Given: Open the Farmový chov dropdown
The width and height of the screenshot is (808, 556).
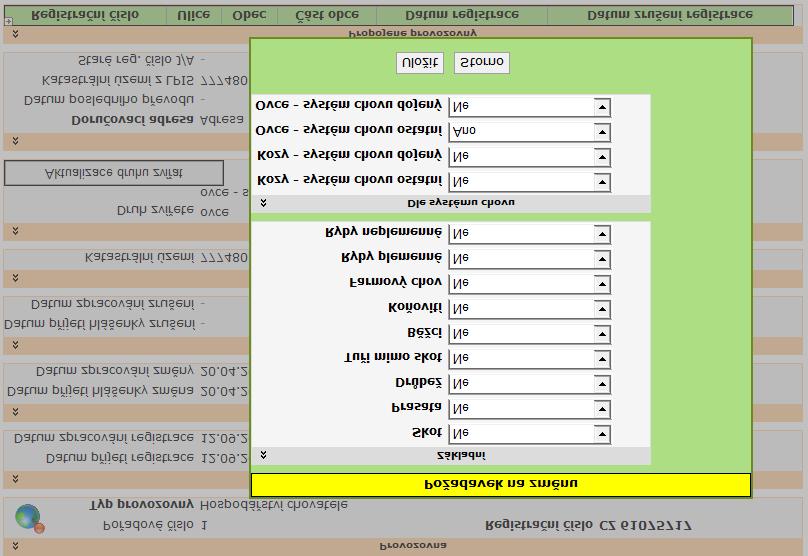Looking at the screenshot, I should coord(530,283).
